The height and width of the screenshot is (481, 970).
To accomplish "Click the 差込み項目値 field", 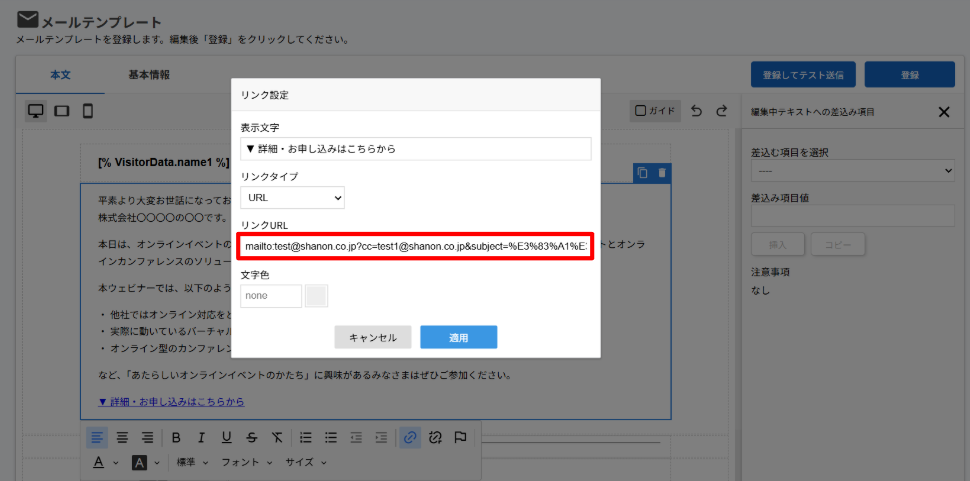I will pyautogui.click(x=853, y=216).
